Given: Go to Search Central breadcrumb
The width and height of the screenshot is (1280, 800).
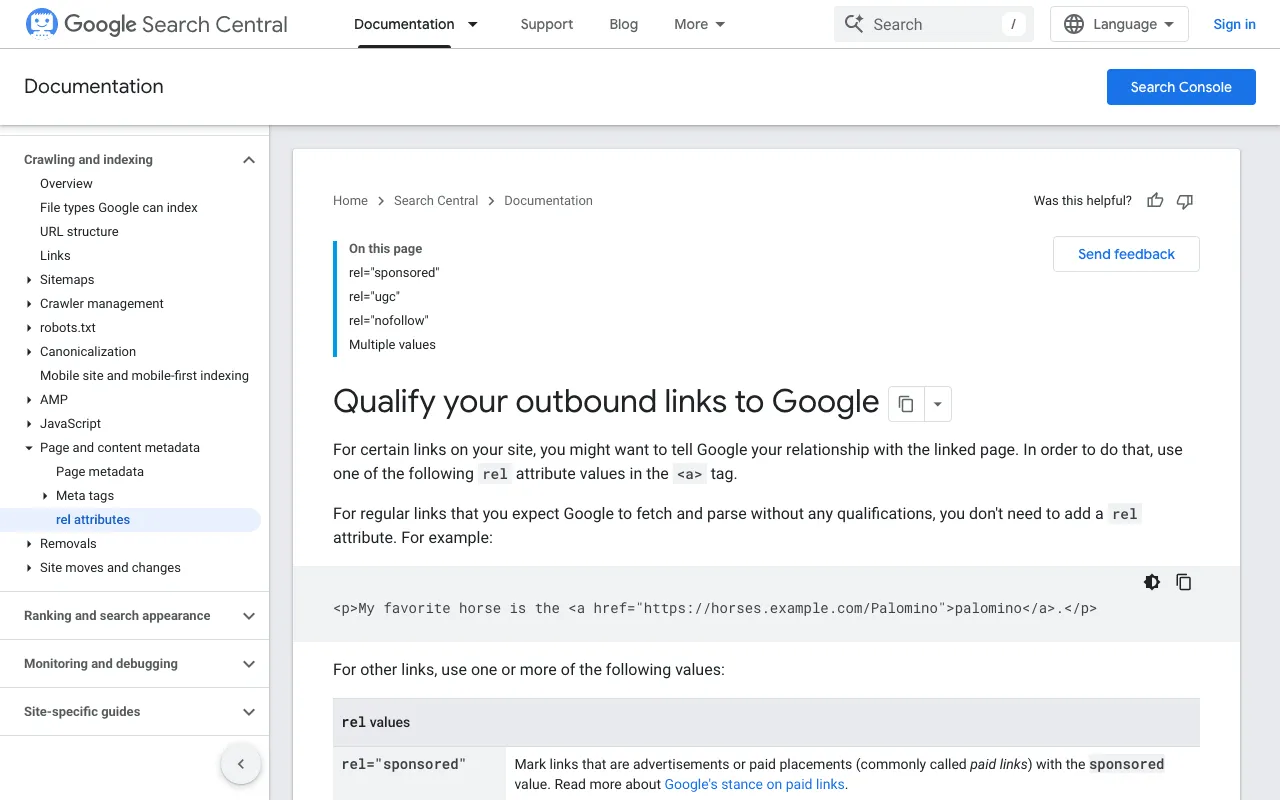Looking at the screenshot, I should 436,201.
